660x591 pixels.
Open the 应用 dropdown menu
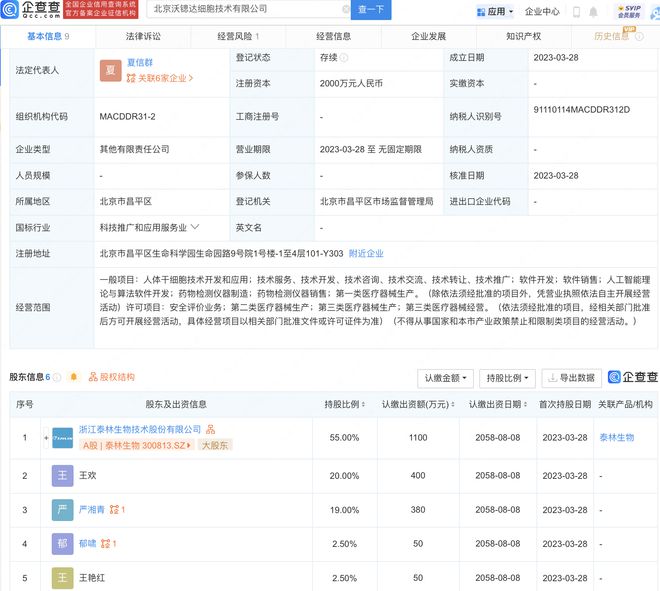[x=495, y=12]
